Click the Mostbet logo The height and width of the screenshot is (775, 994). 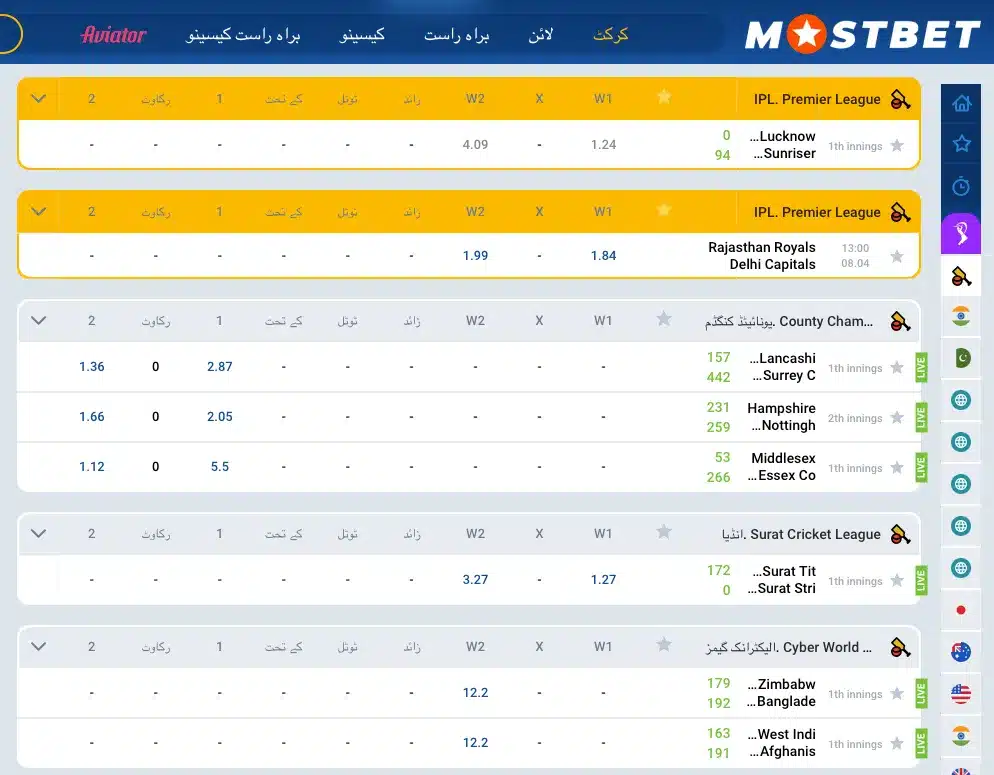pyautogui.click(x=862, y=34)
